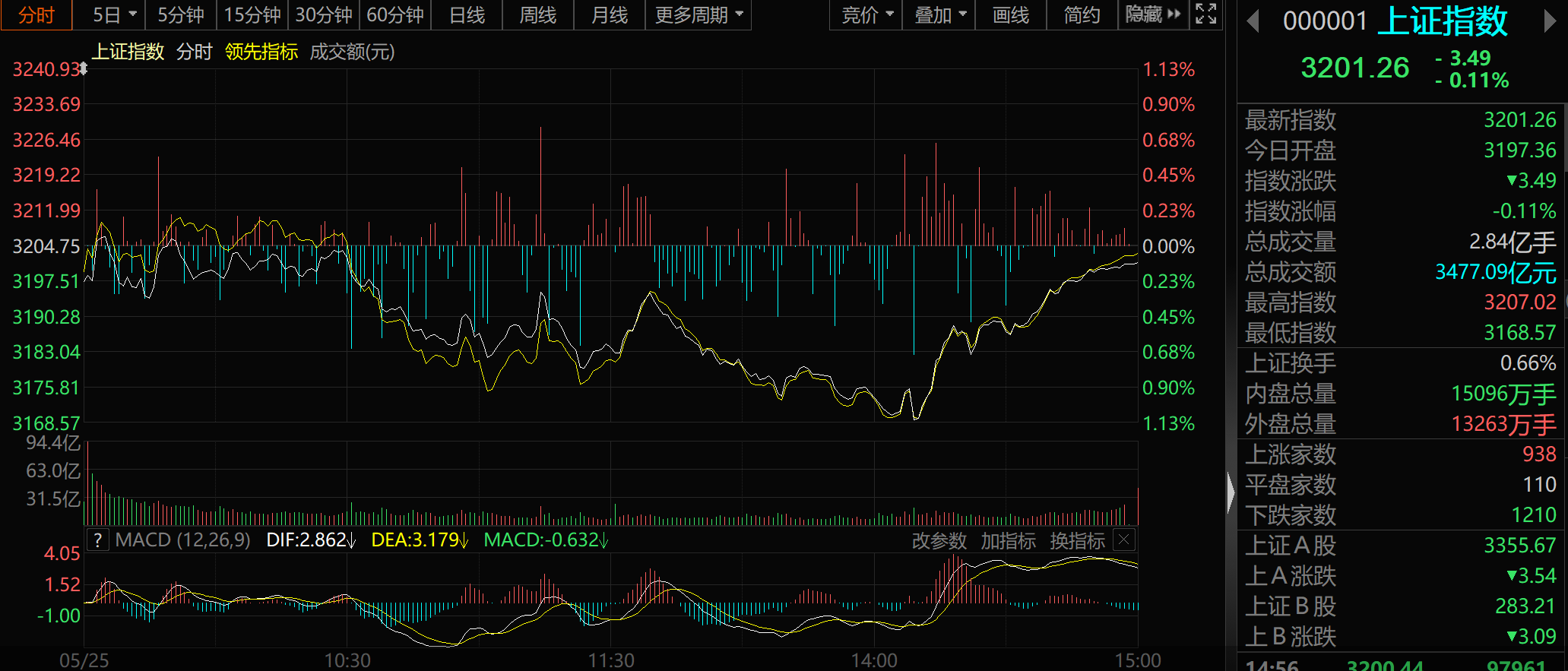Close the MACD indicator panel
This screenshot has height=671, width=1568.
[x=1124, y=540]
